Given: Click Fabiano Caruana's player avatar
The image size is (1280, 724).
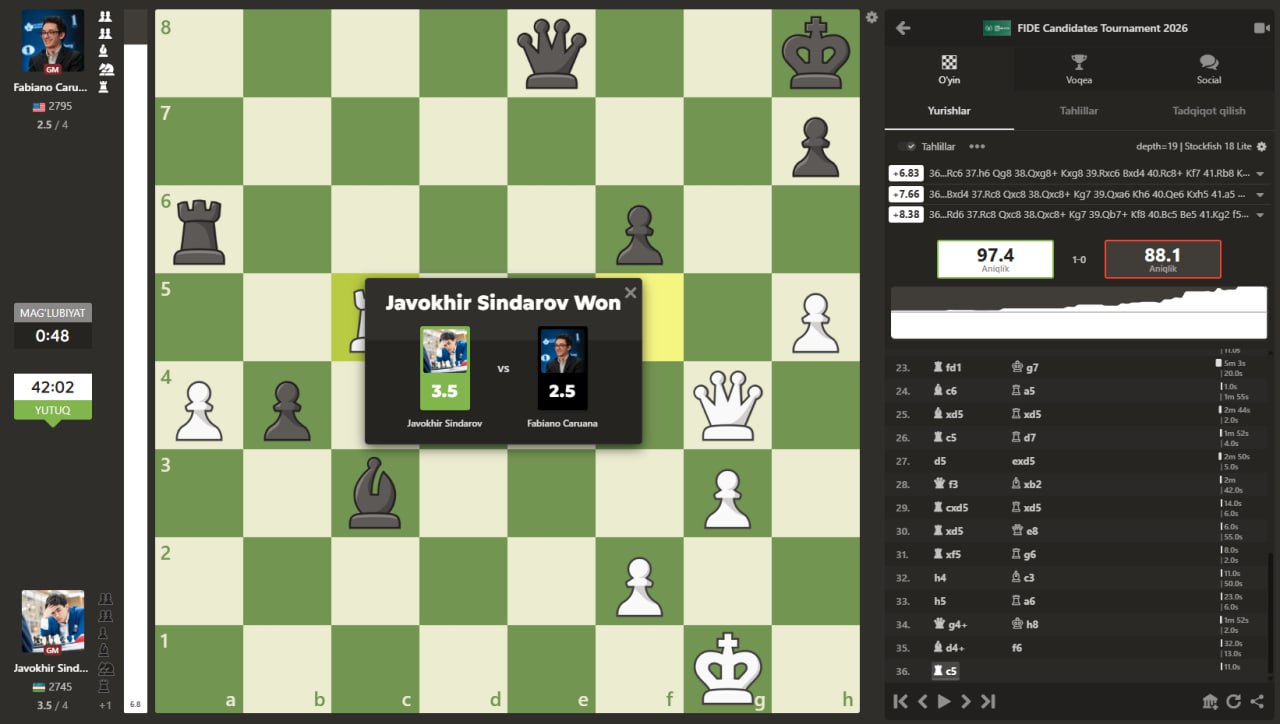Looking at the screenshot, I should [52, 42].
